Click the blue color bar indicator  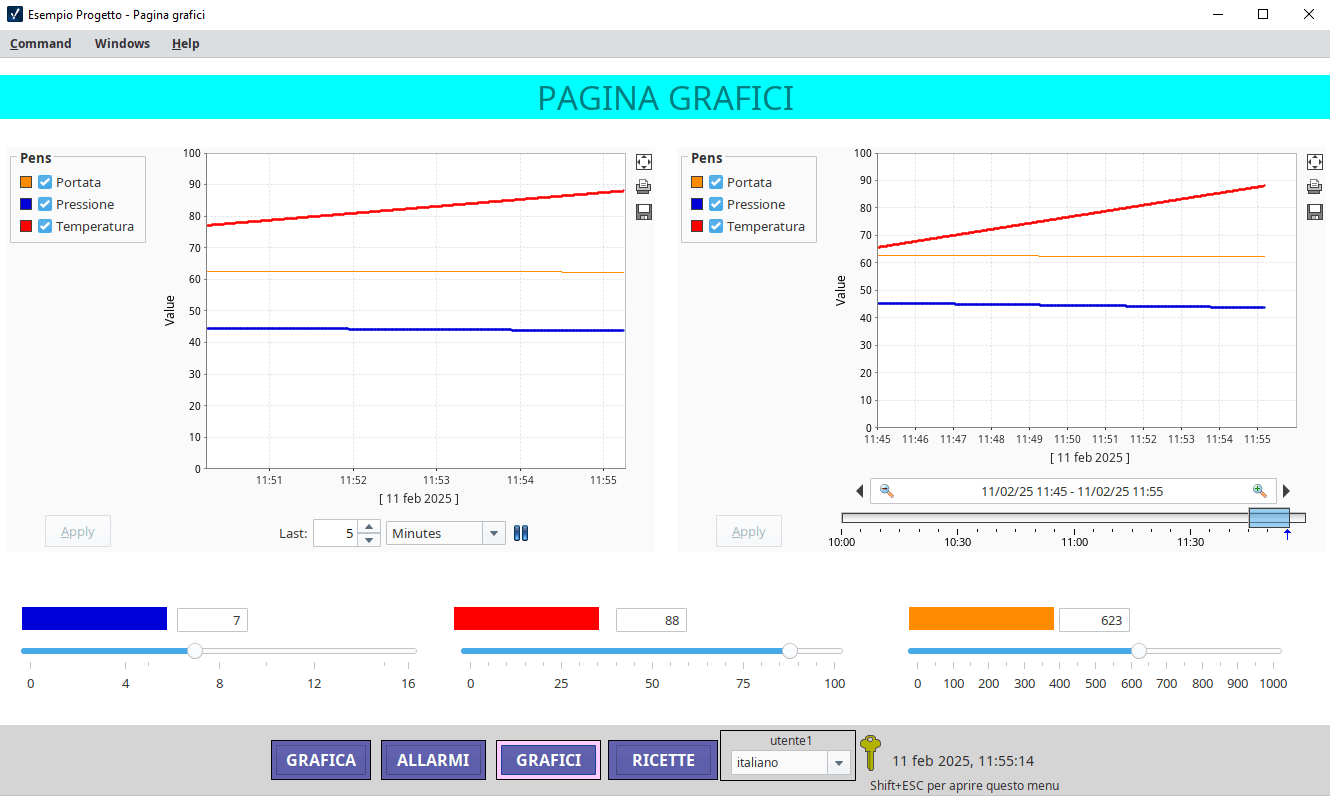pos(94,618)
